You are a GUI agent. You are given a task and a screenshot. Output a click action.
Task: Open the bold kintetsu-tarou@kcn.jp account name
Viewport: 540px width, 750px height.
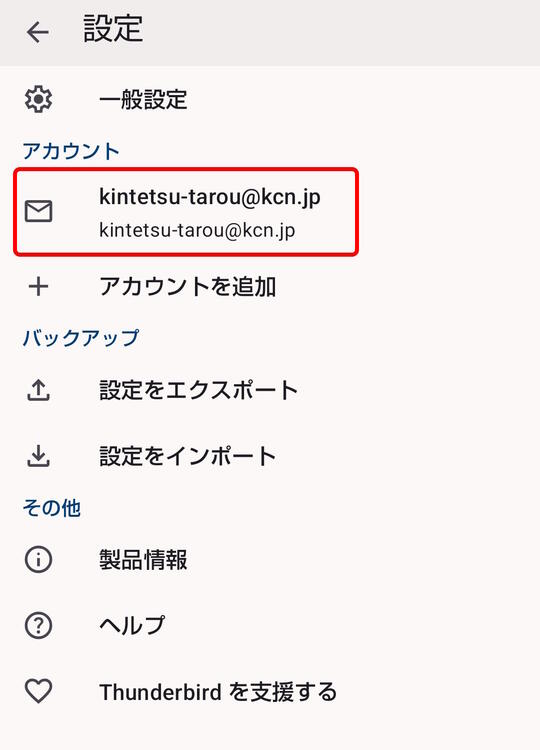click(209, 197)
